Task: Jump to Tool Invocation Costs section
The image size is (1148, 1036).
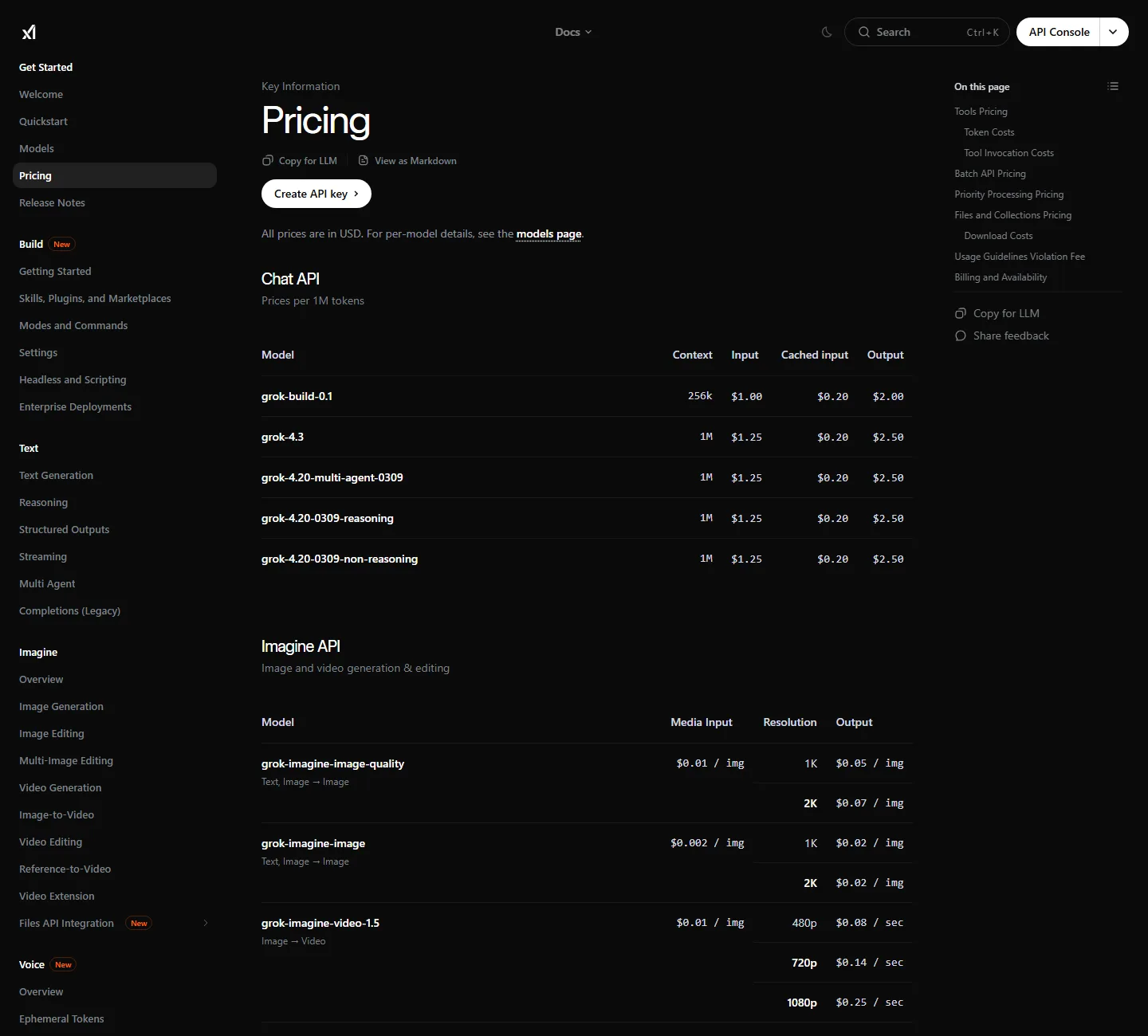Action: (x=1008, y=153)
